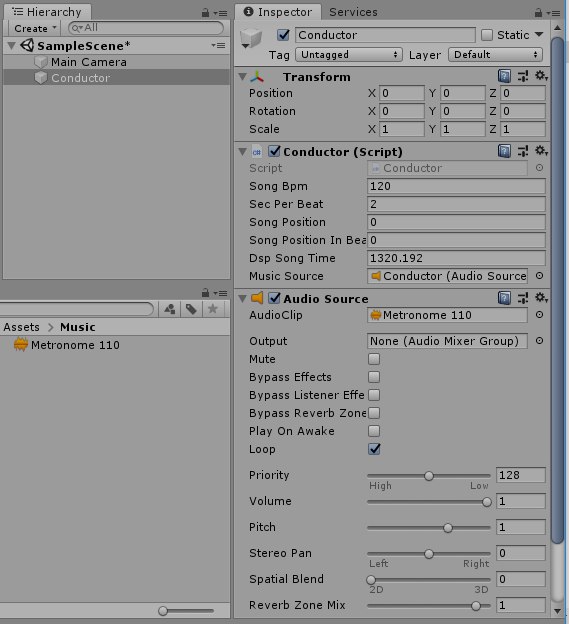Click the Volume slider handle
This screenshot has height=624, width=569.
[486, 502]
